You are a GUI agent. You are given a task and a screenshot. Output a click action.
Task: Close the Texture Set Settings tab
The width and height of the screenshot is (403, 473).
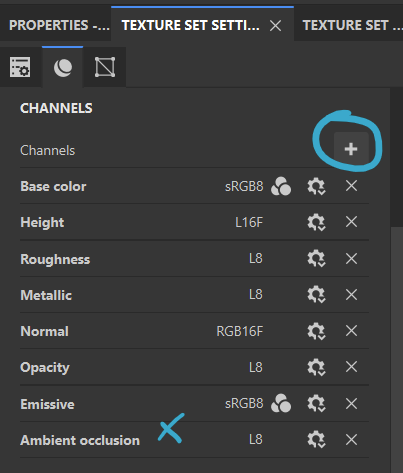276,26
